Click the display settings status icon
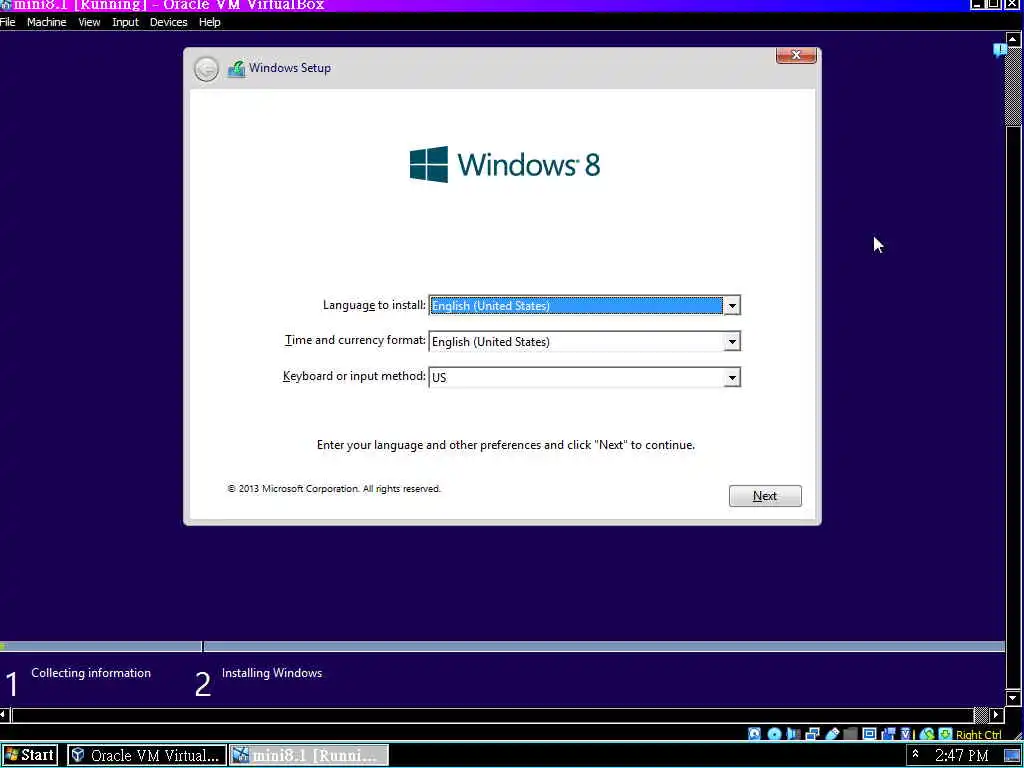This screenshot has width=1024, height=768. [869, 734]
